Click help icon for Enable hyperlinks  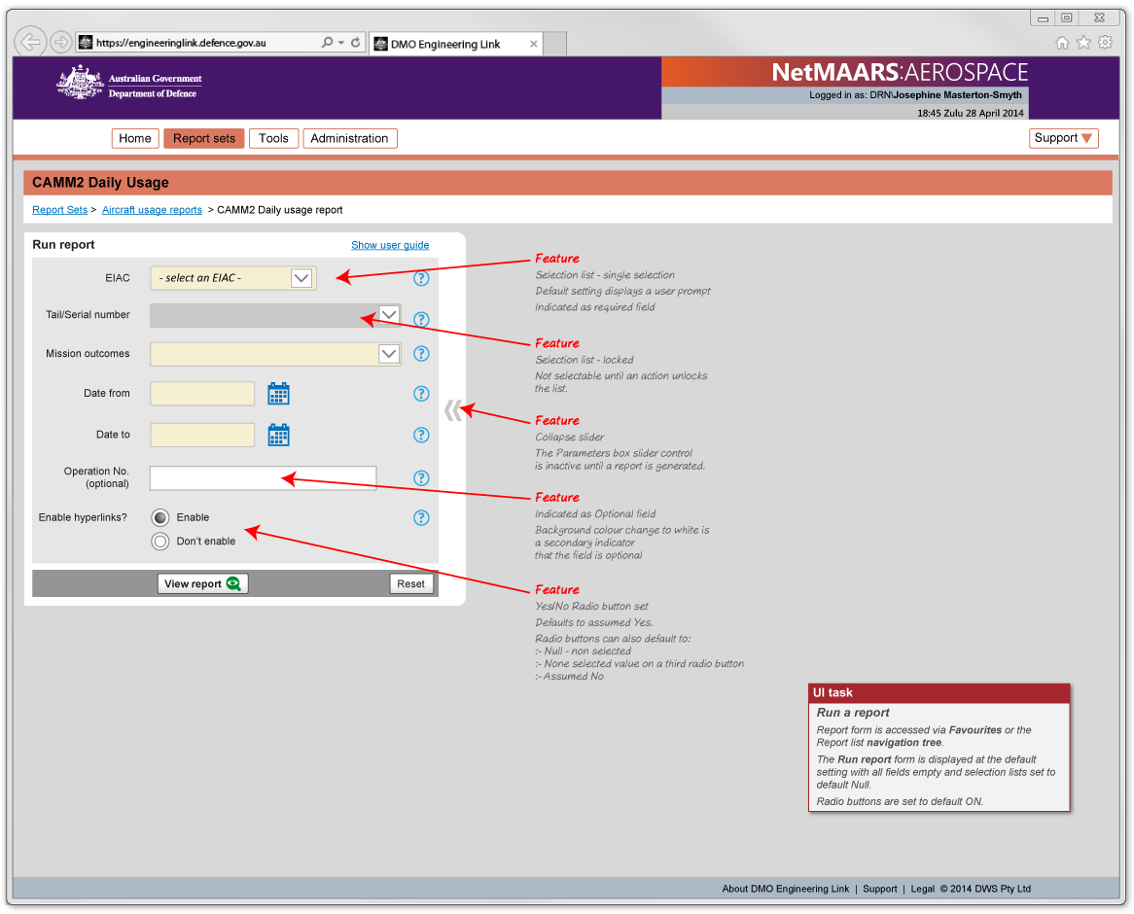[x=421, y=518]
